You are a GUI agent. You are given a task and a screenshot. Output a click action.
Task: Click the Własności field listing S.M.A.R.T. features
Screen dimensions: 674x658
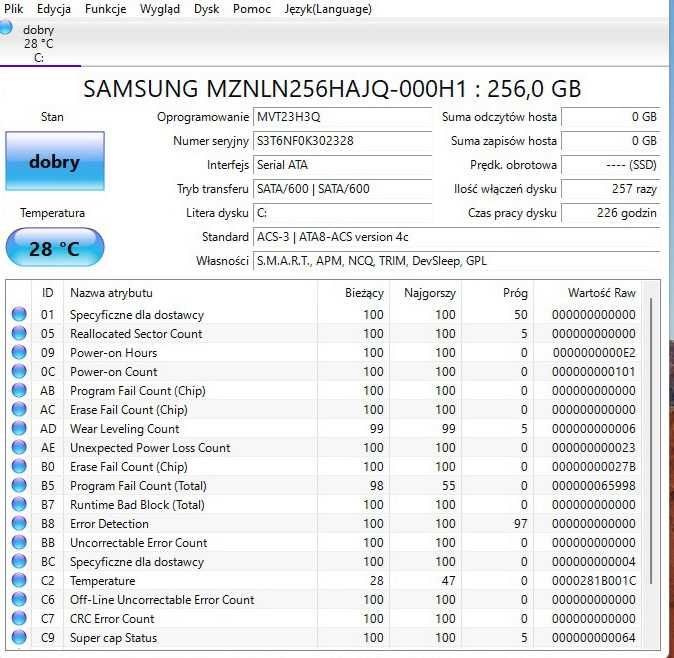456,261
